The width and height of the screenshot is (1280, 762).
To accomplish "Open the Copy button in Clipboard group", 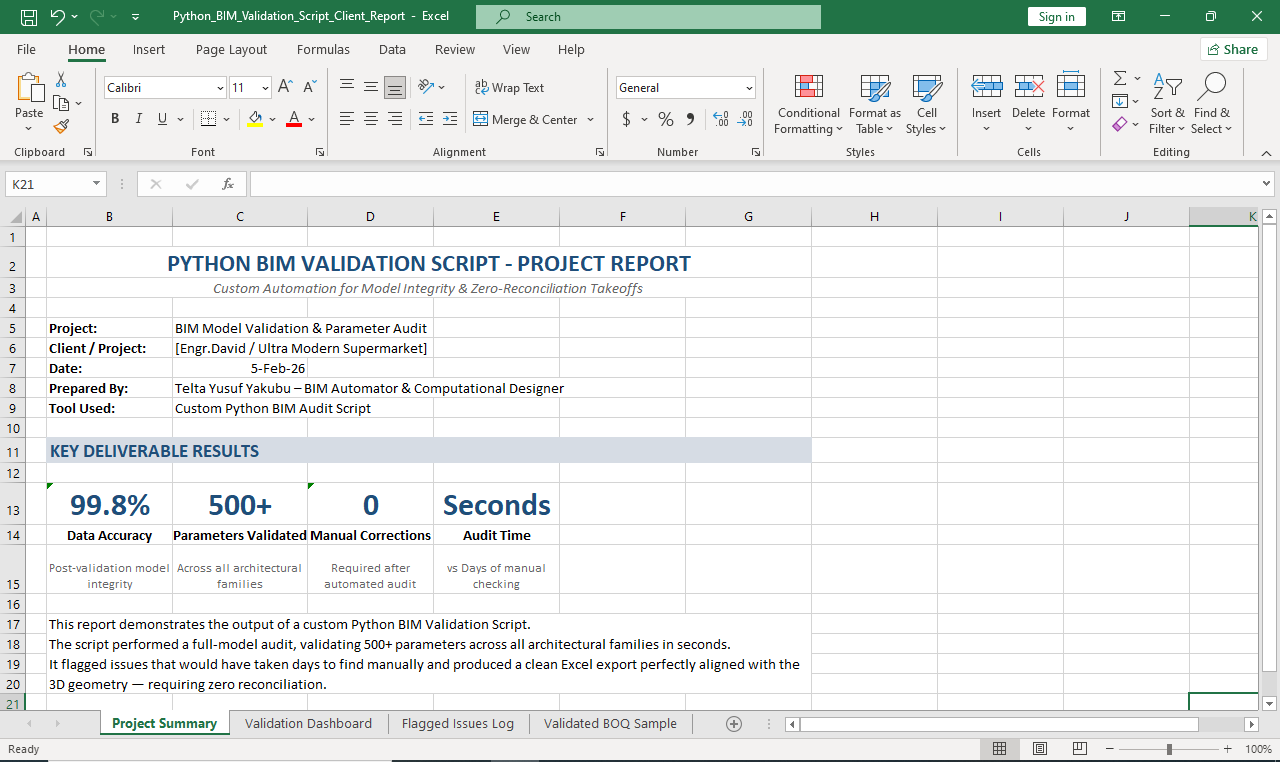I will click(x=61, y=103).
